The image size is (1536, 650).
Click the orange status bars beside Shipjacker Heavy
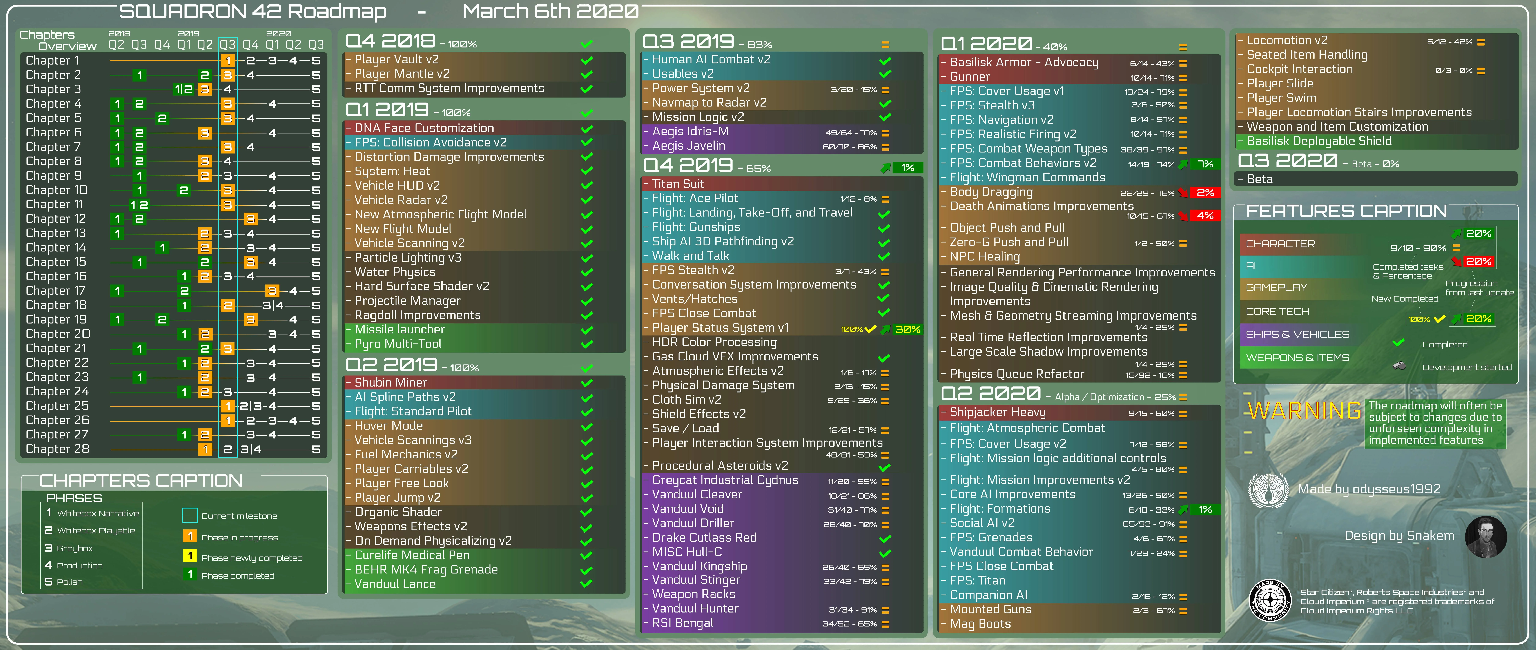tap(1183, 413)
